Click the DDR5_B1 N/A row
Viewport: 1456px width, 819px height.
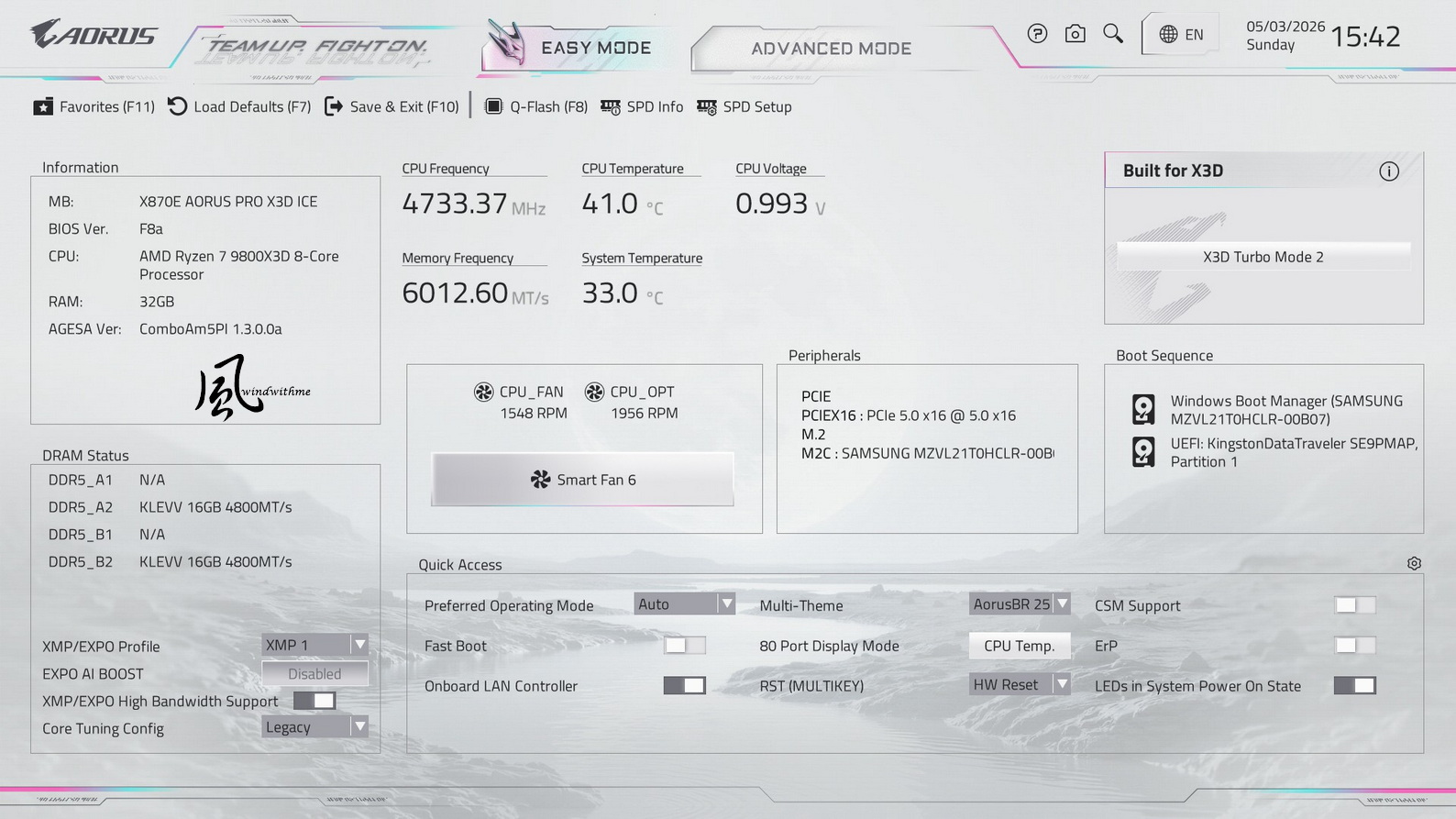click(x=107, y=534)
